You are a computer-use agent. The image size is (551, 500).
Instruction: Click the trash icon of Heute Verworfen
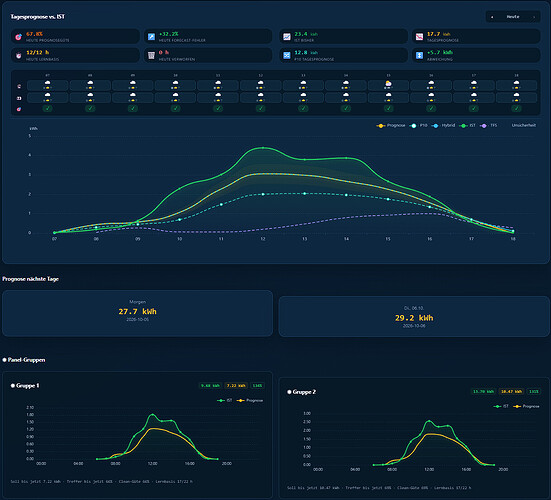(151, 56)
